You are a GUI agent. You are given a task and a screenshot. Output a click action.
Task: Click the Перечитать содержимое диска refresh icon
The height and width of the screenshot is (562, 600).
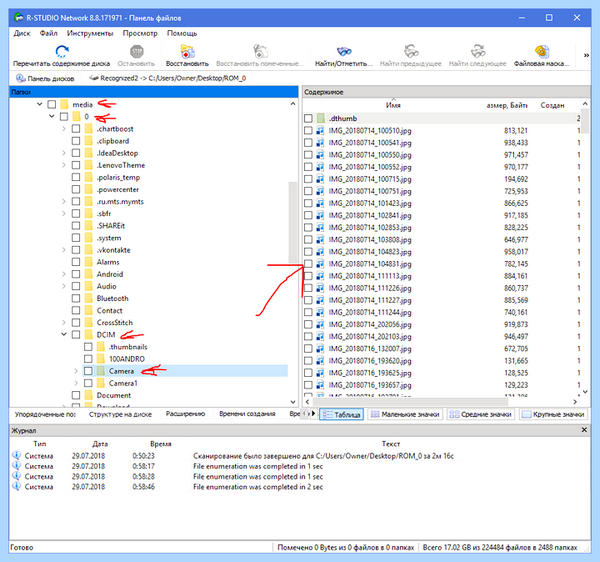(x=62, y=51)
